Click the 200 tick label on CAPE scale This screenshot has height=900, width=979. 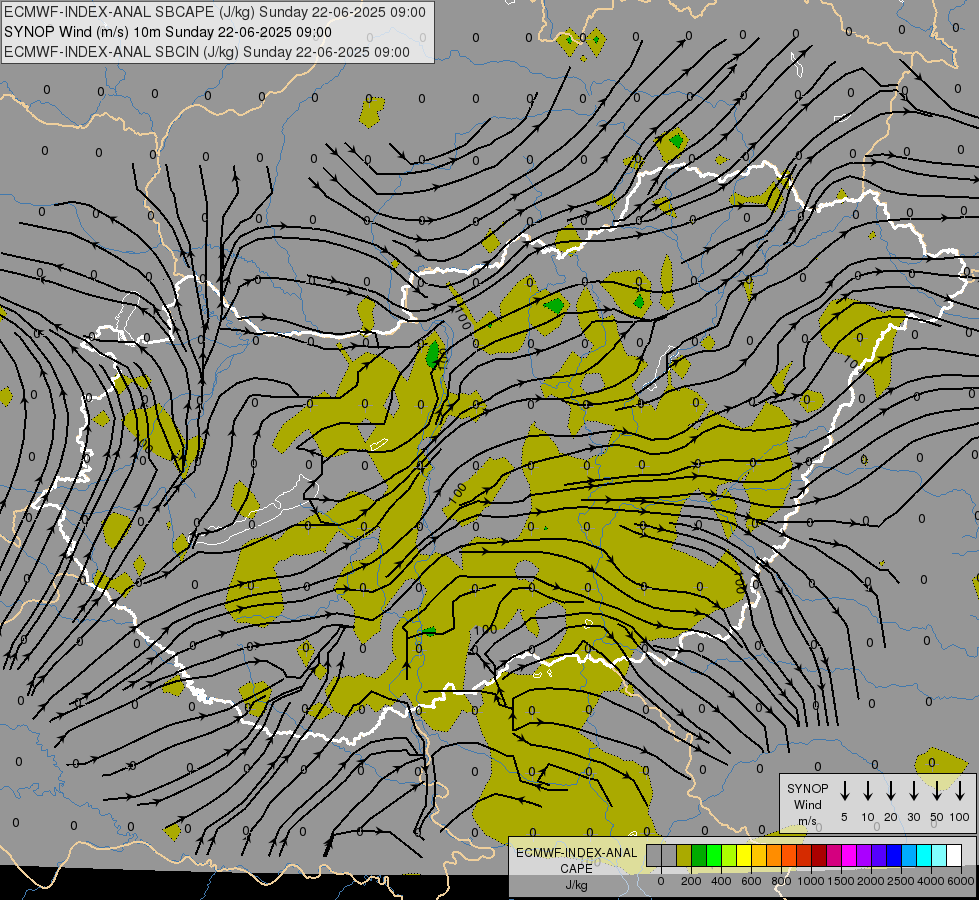(691, 881)
